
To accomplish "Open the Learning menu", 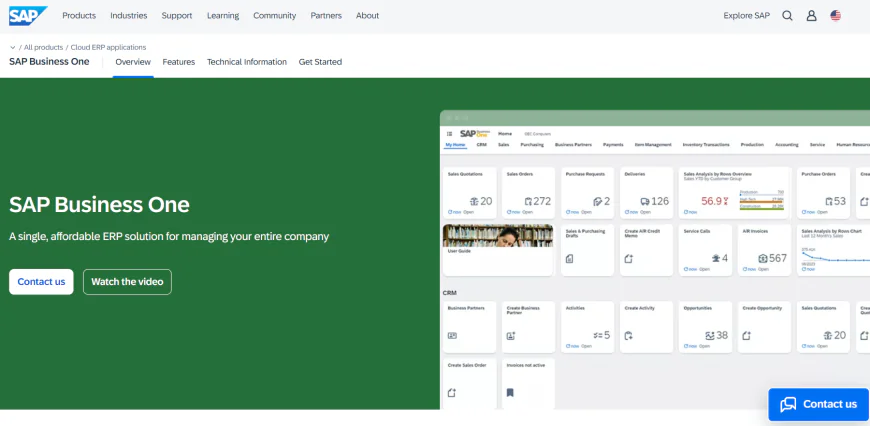I will point(223,16).
